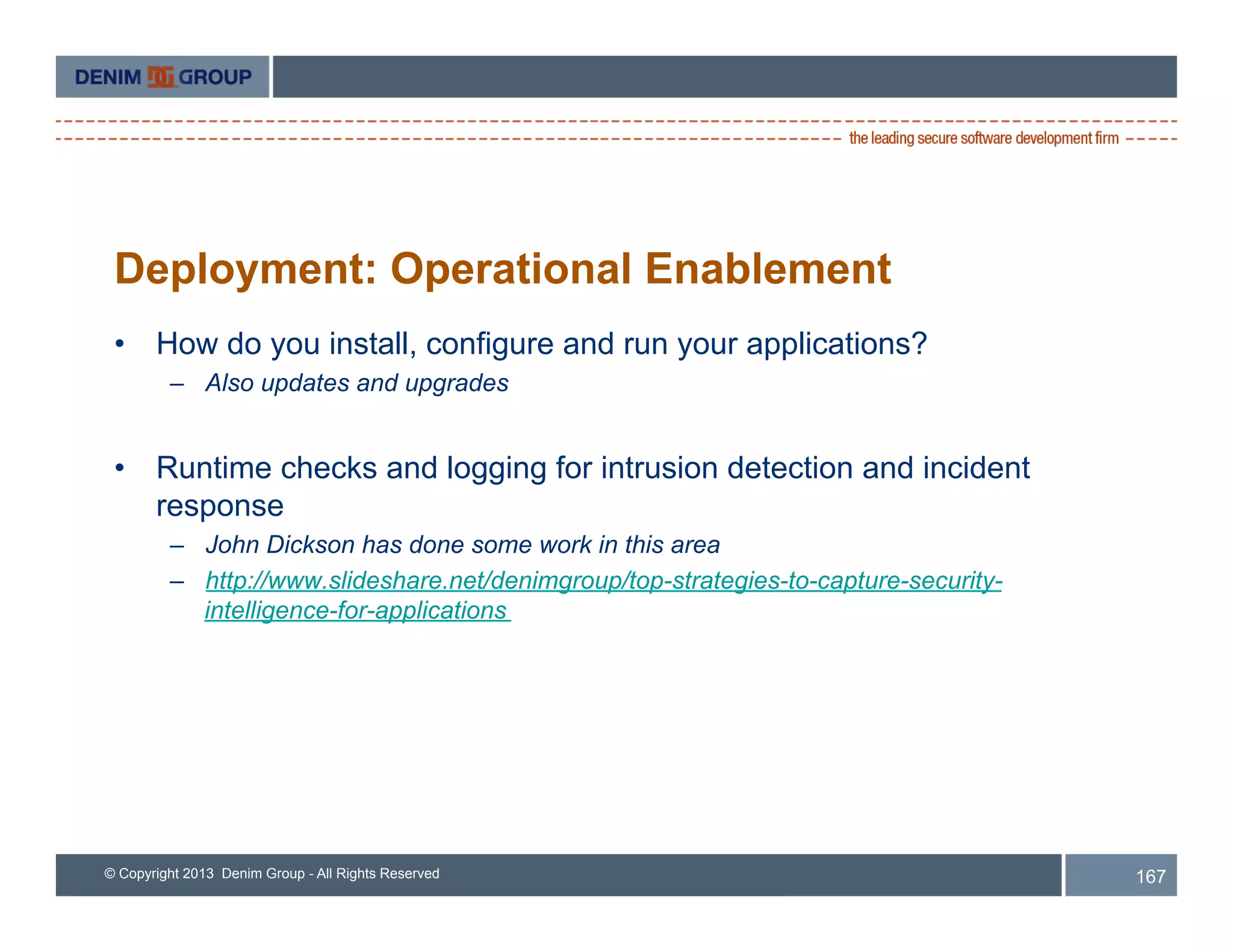
Task: Click the 'leading secure software development firm' tagline
Action: pyautogui.click(x=983, y=138)
